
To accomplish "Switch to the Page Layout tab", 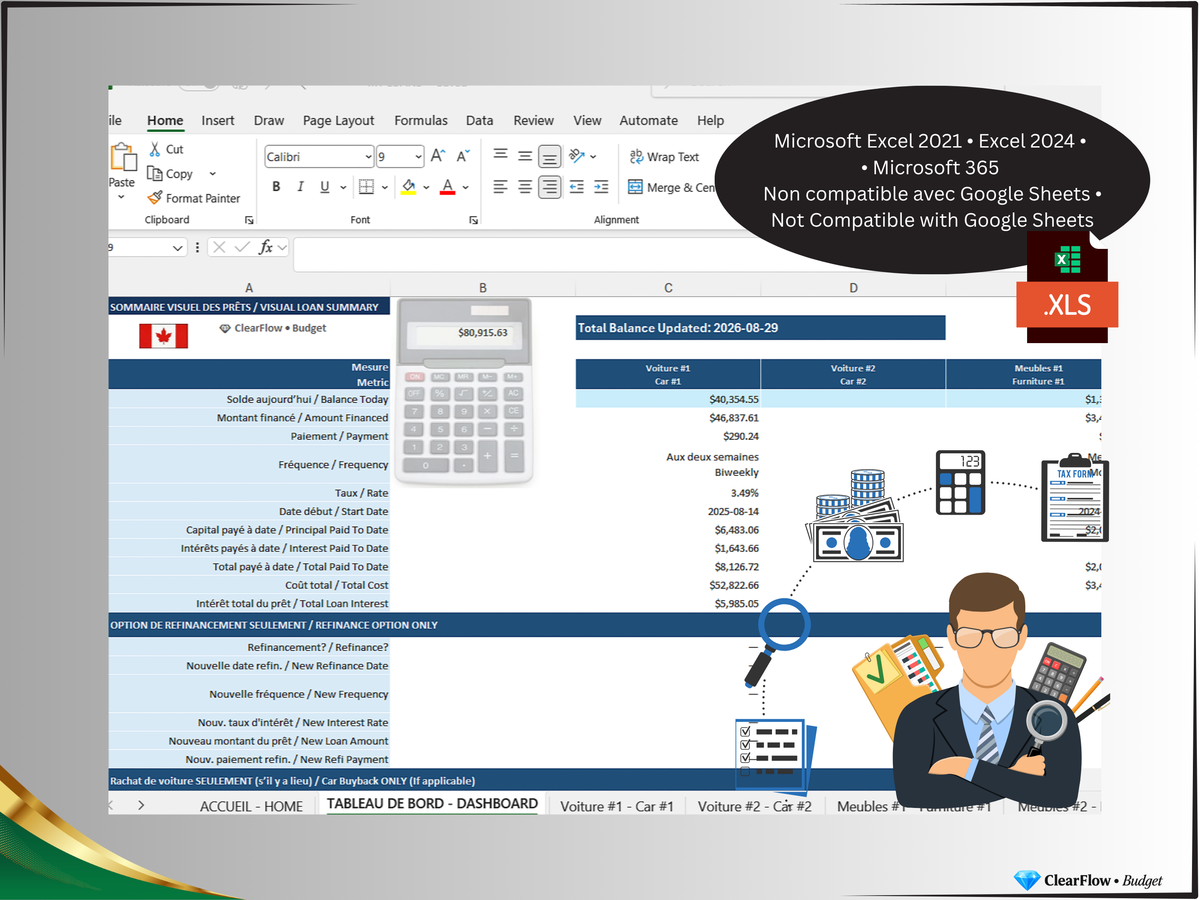I will [339, 120].
